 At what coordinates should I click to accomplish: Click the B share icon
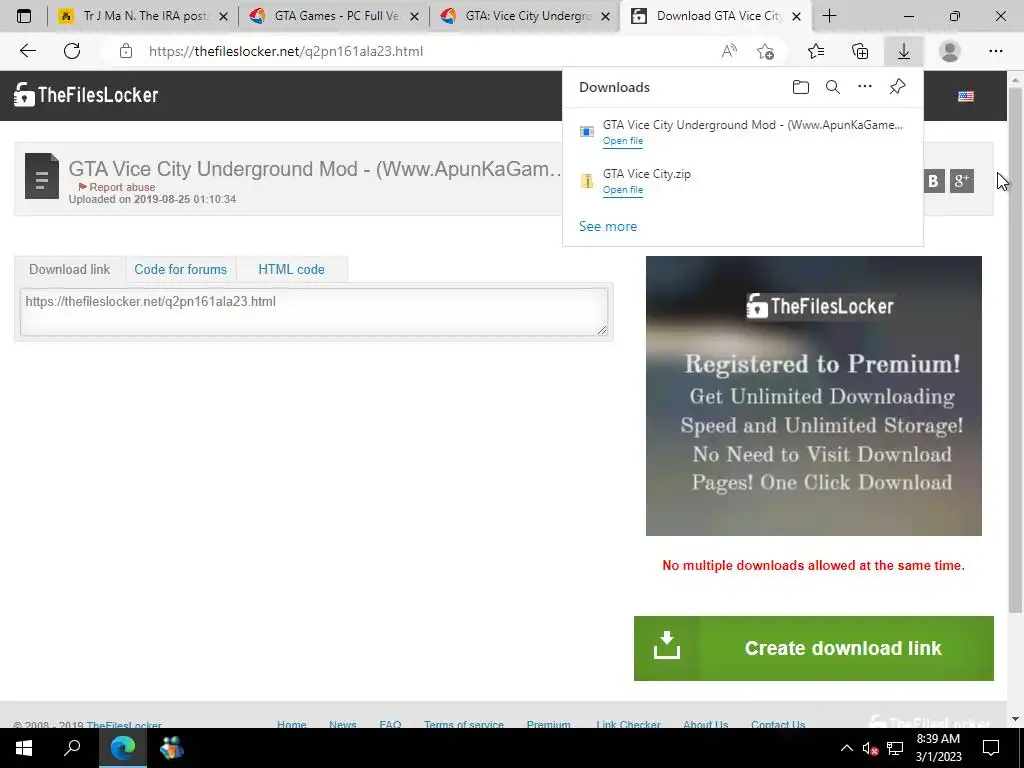pyautogui.click(x=934, y=181)
